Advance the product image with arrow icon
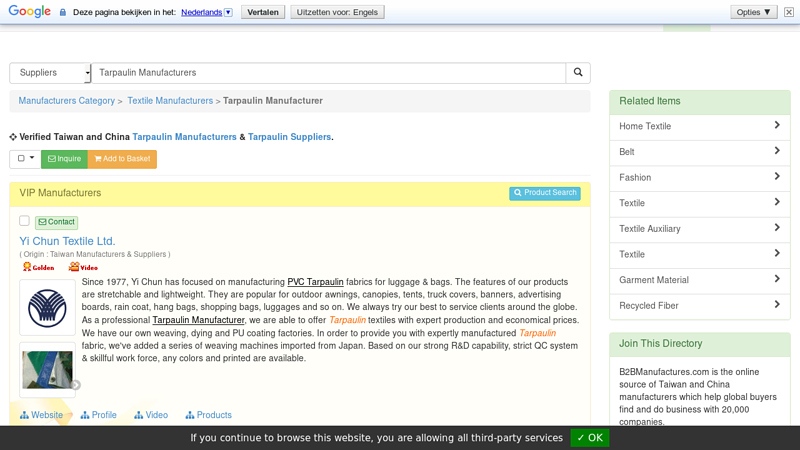This screenshot has width=800, height=450. click(75, 385)
